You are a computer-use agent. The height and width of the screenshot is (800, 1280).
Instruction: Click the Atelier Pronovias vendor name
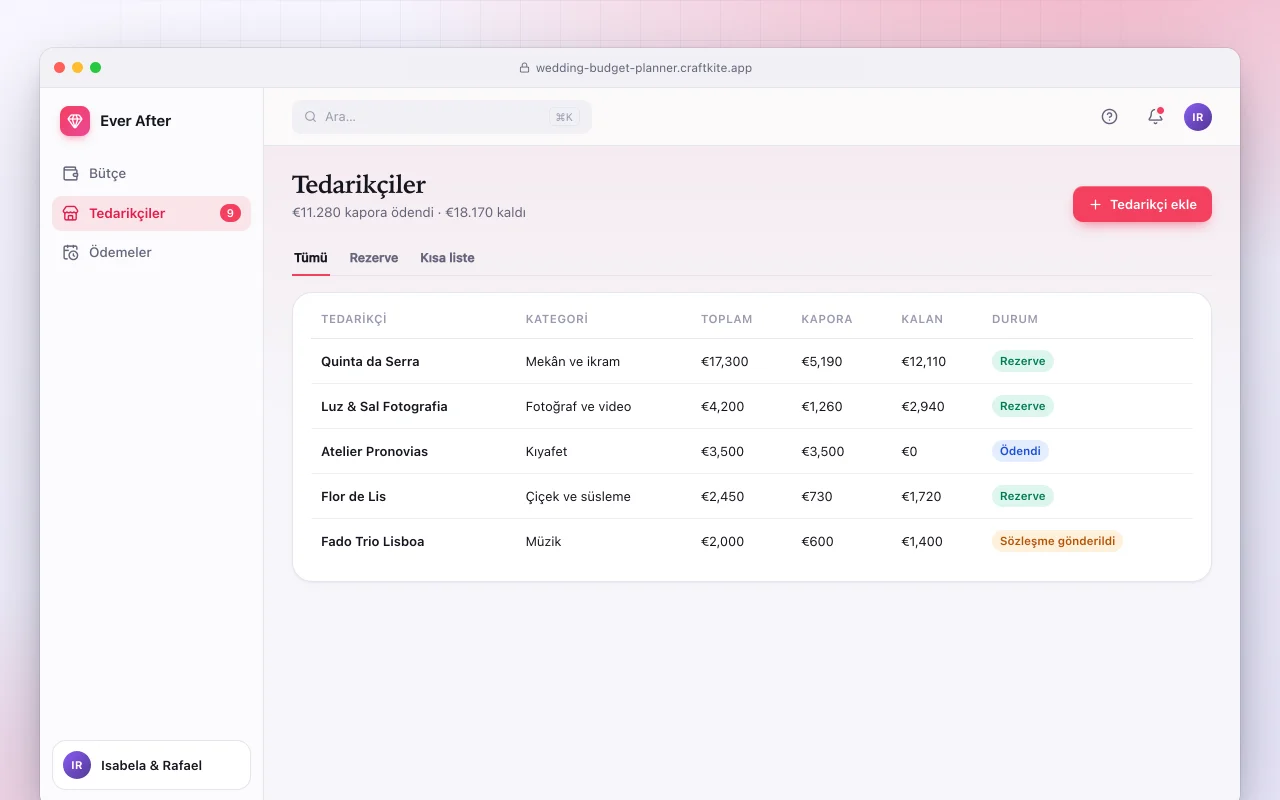[374, 451]
